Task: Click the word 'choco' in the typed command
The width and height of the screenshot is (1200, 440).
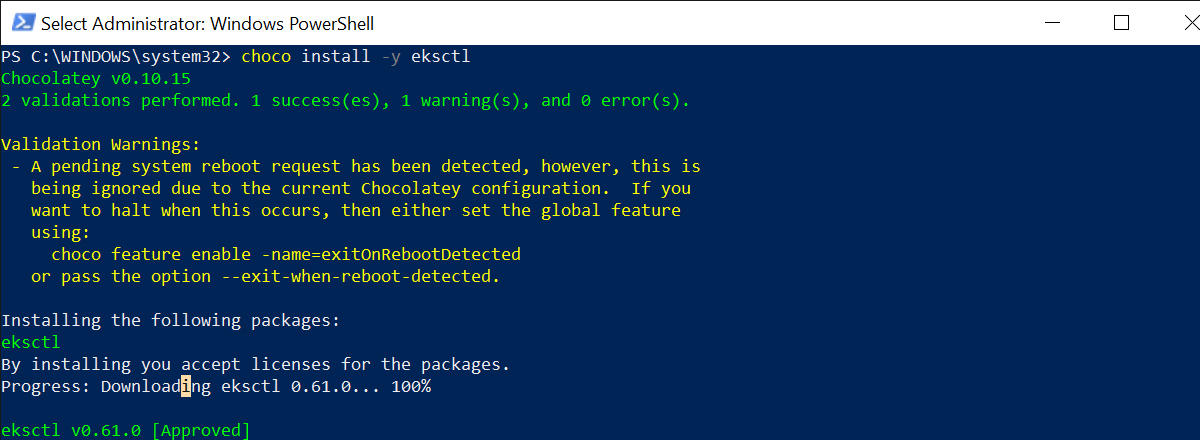Action: (266, 56)
